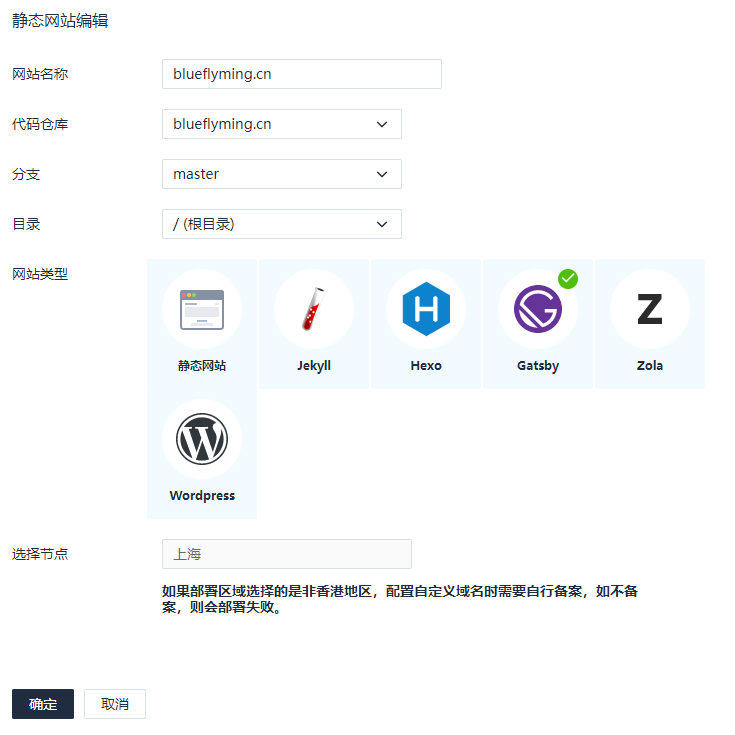Click the green checkmark on Gatsby

point(568,279)
